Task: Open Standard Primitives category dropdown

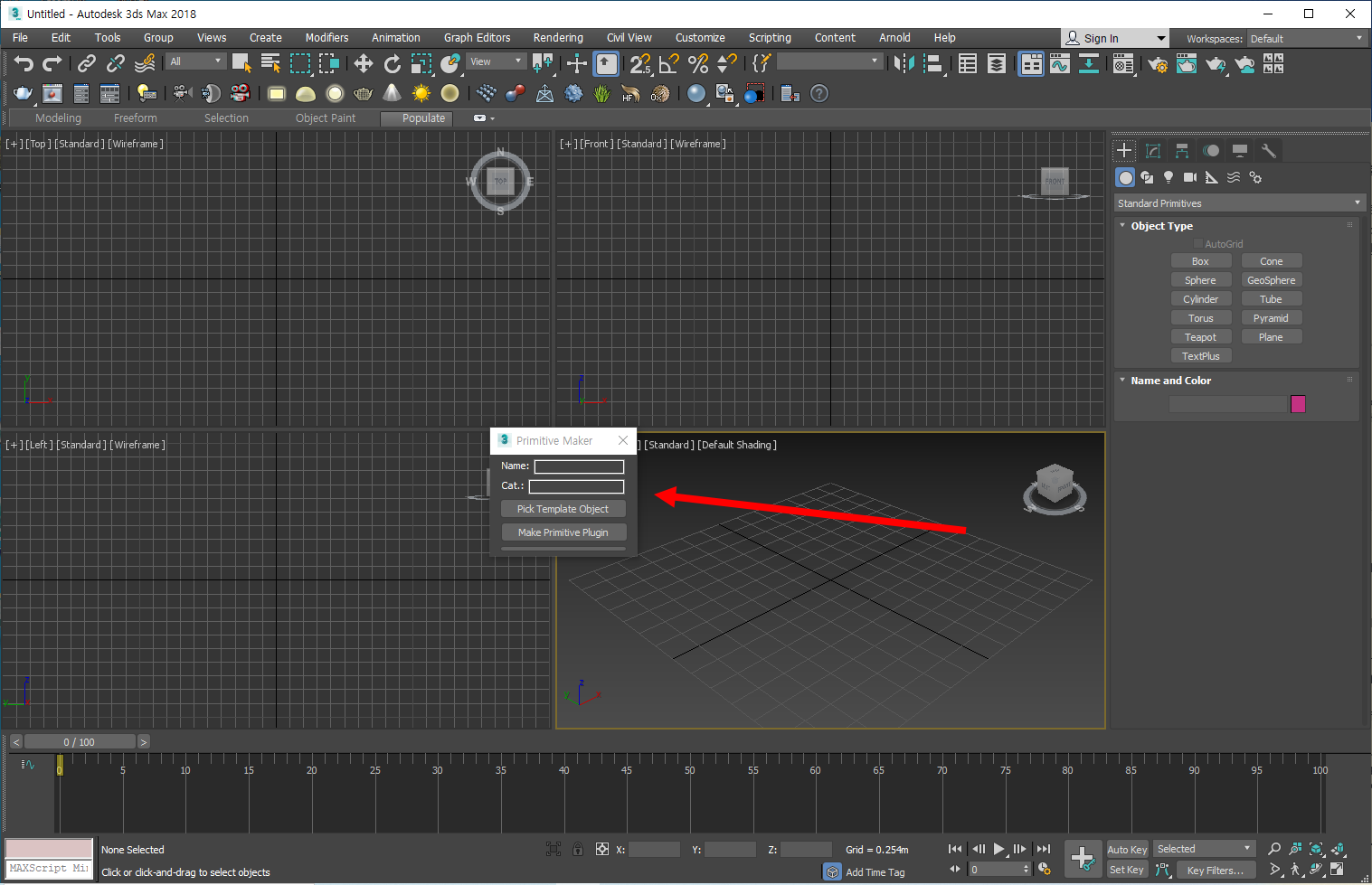Action: click(x=1239, y=203)
